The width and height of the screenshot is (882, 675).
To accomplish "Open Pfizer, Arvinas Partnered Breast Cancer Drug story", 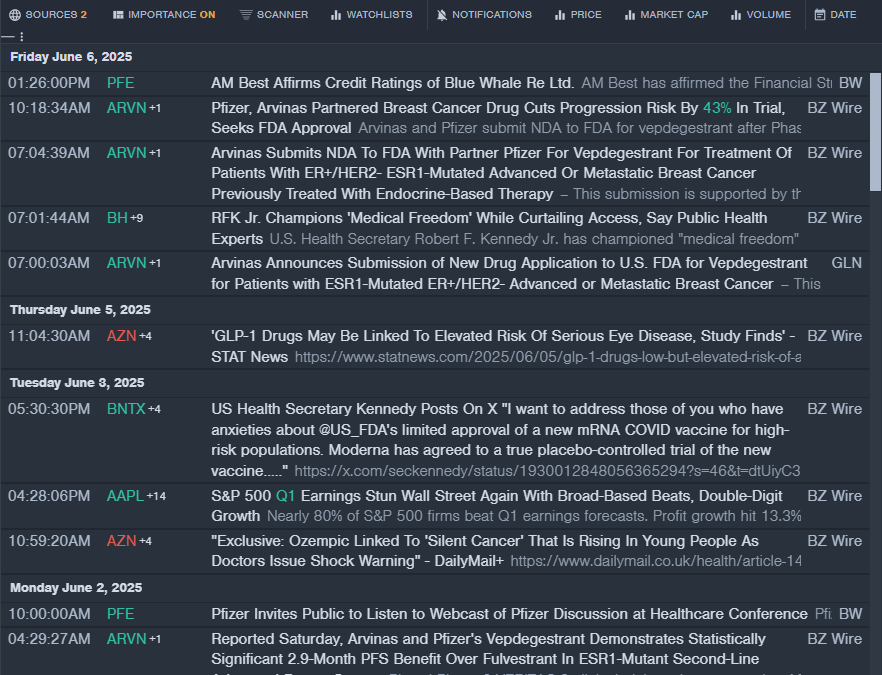I will coord(498,118).
